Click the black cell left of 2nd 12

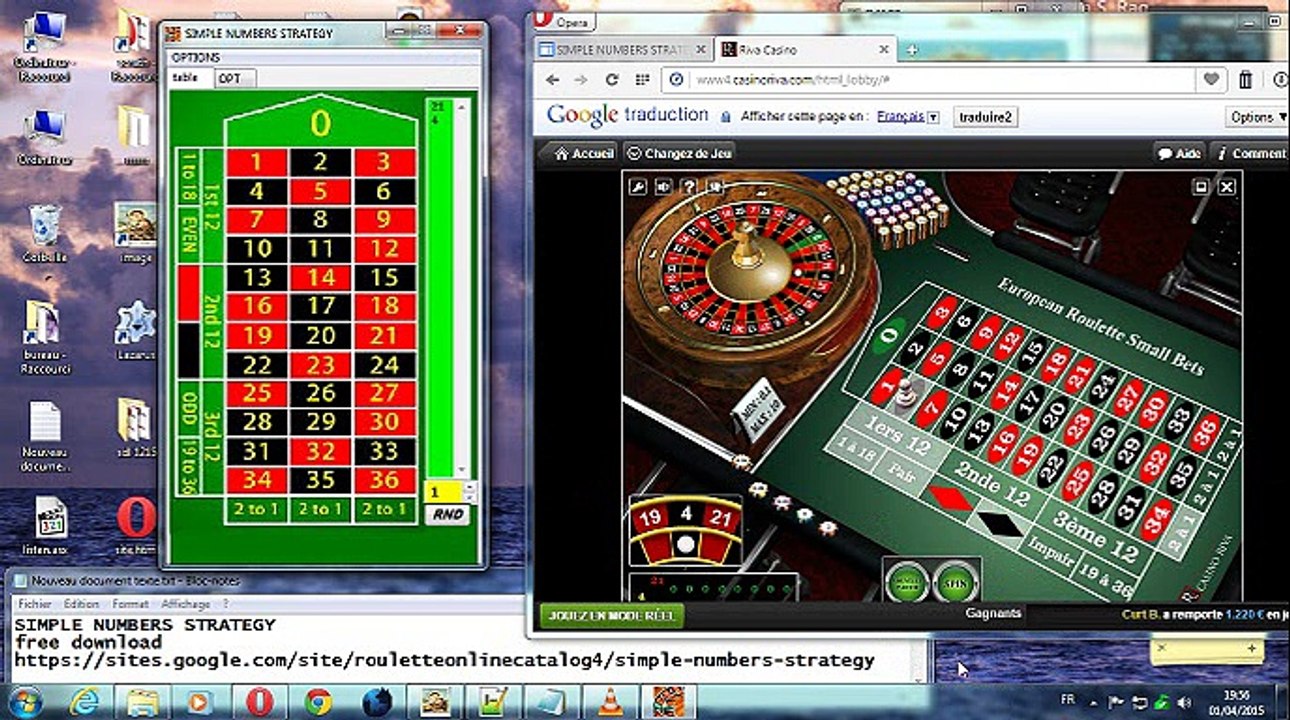pyautogui.click(x=188, y=350)
